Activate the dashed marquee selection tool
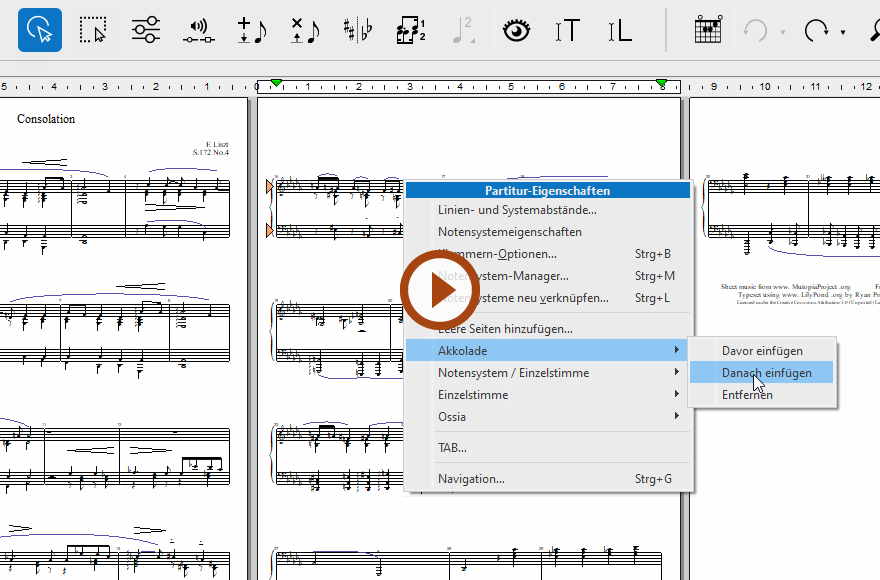Image resolution: width=880 pixels, height=580 pixels. click(93, 30)
